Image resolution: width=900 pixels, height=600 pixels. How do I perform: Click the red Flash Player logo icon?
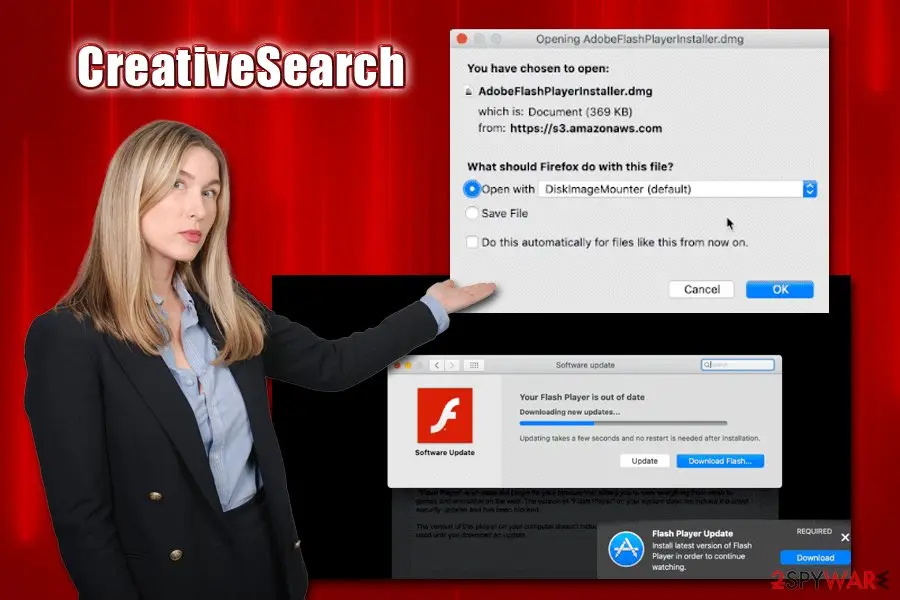[x=445, y=415]
